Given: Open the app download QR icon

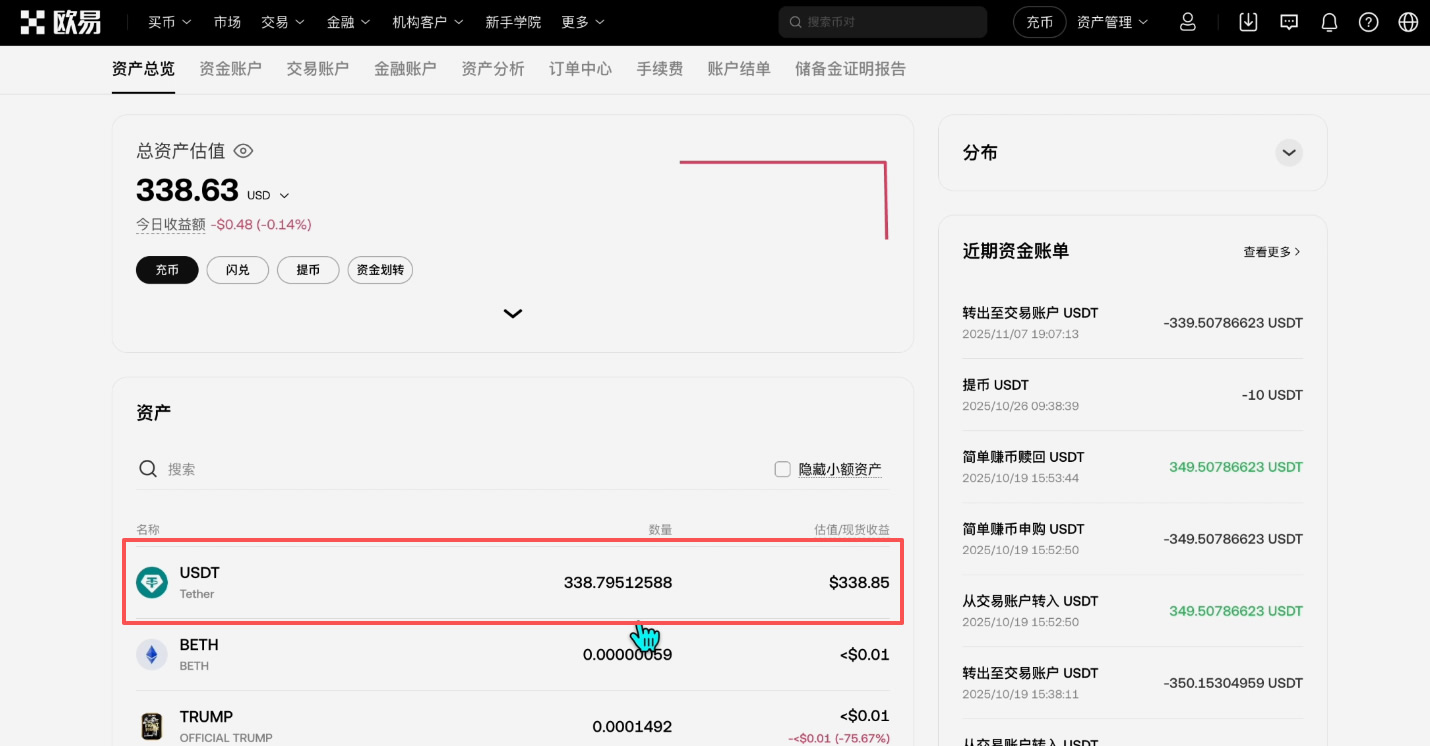Looking at the screenshot, I should click(x=1247, y=21).
